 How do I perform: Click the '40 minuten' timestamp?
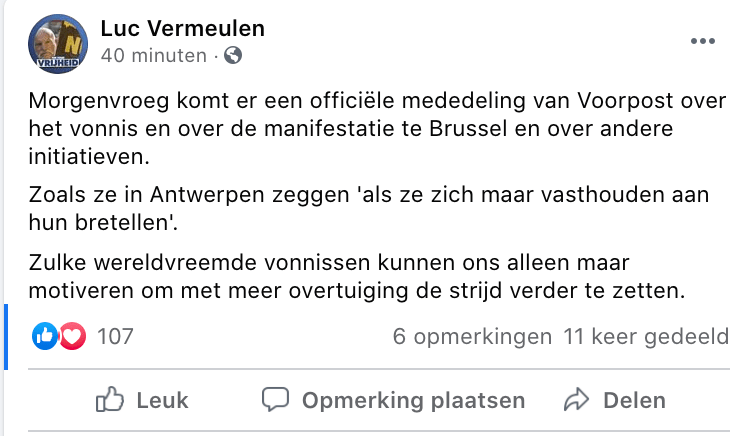(x=153, y=56)
